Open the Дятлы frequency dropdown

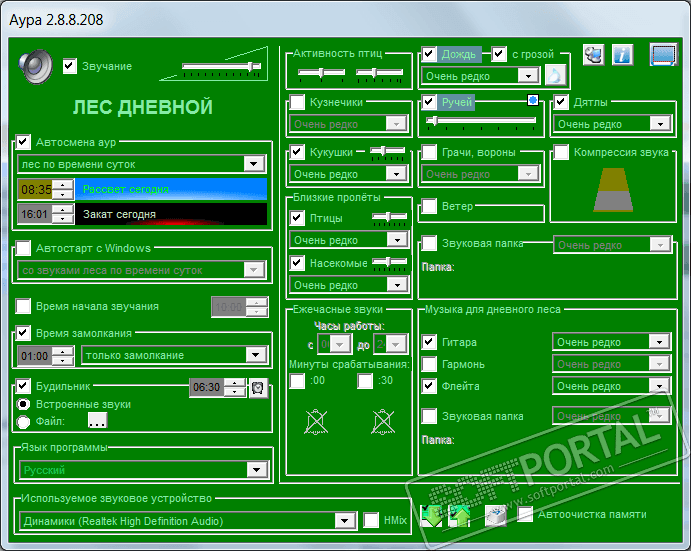coord(613,124)
